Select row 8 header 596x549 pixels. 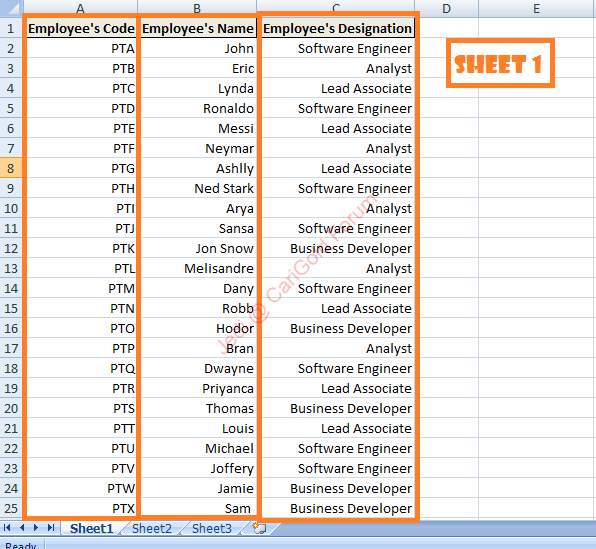pos(11,168)
